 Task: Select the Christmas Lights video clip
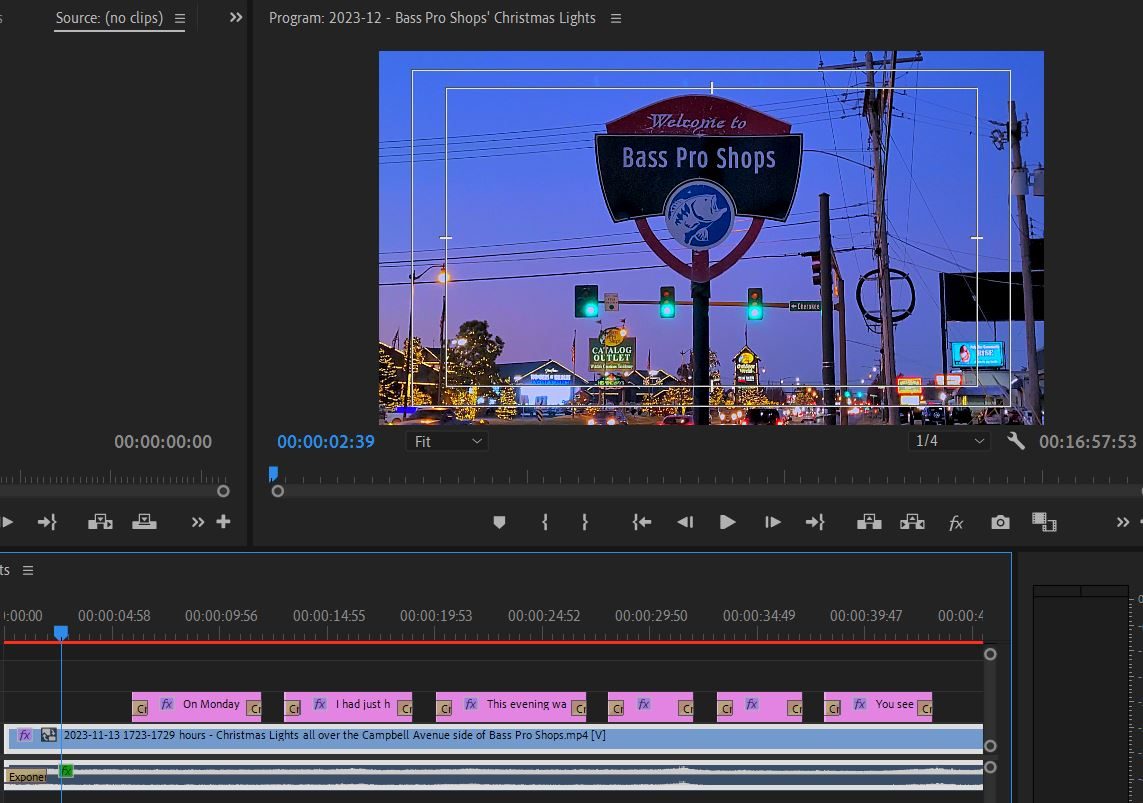click(x=494, y=737)
